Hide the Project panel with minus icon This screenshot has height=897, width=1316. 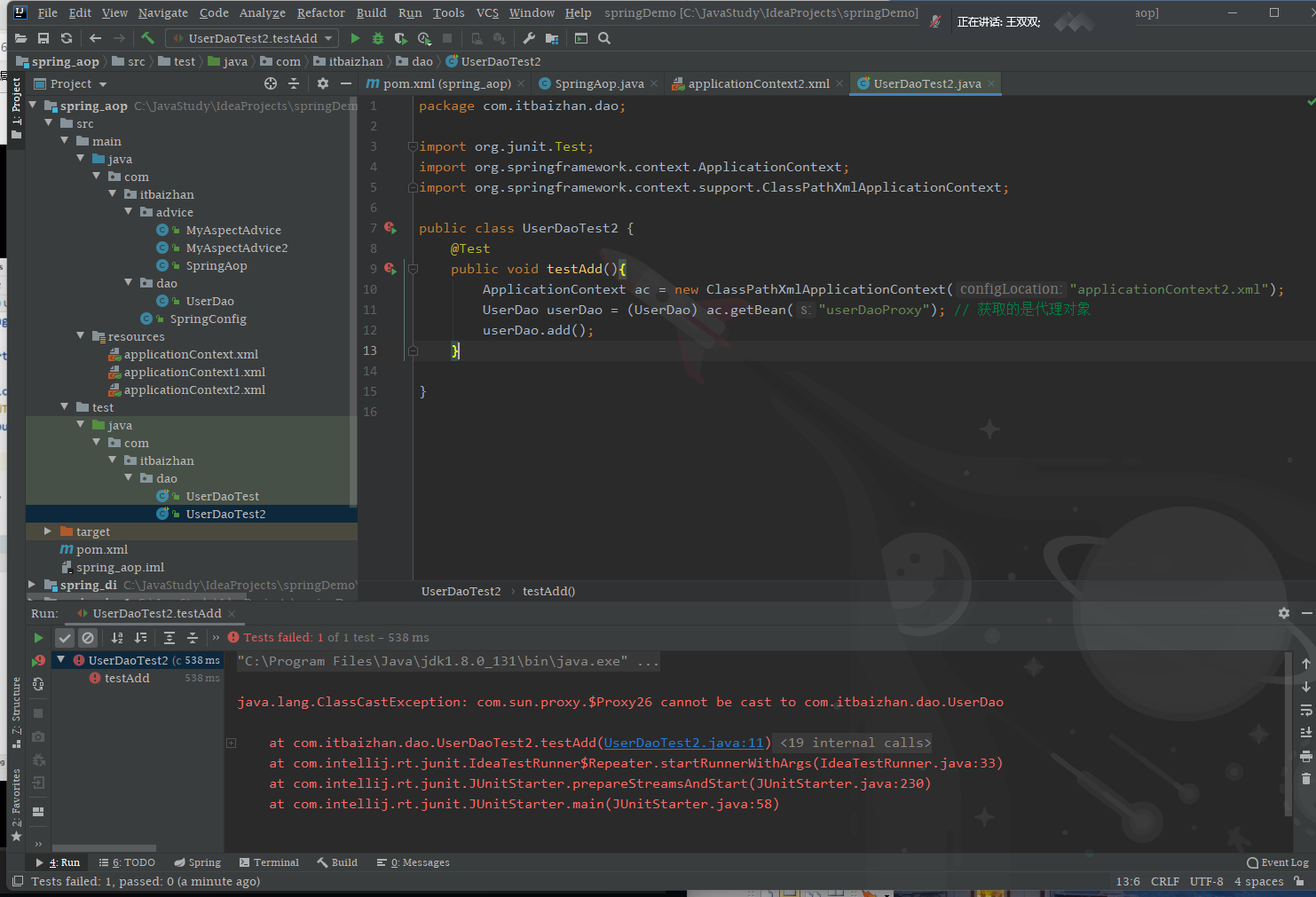346,83
